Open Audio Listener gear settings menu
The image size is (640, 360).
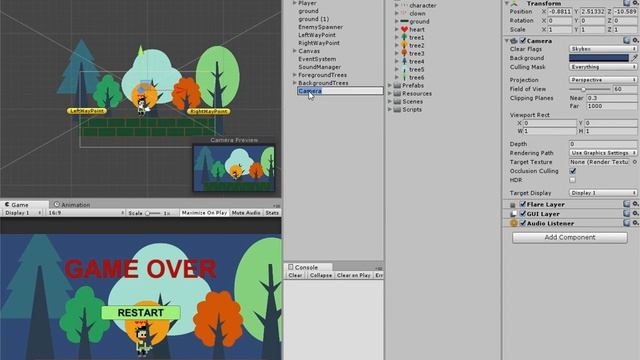[x=635, y=223]
